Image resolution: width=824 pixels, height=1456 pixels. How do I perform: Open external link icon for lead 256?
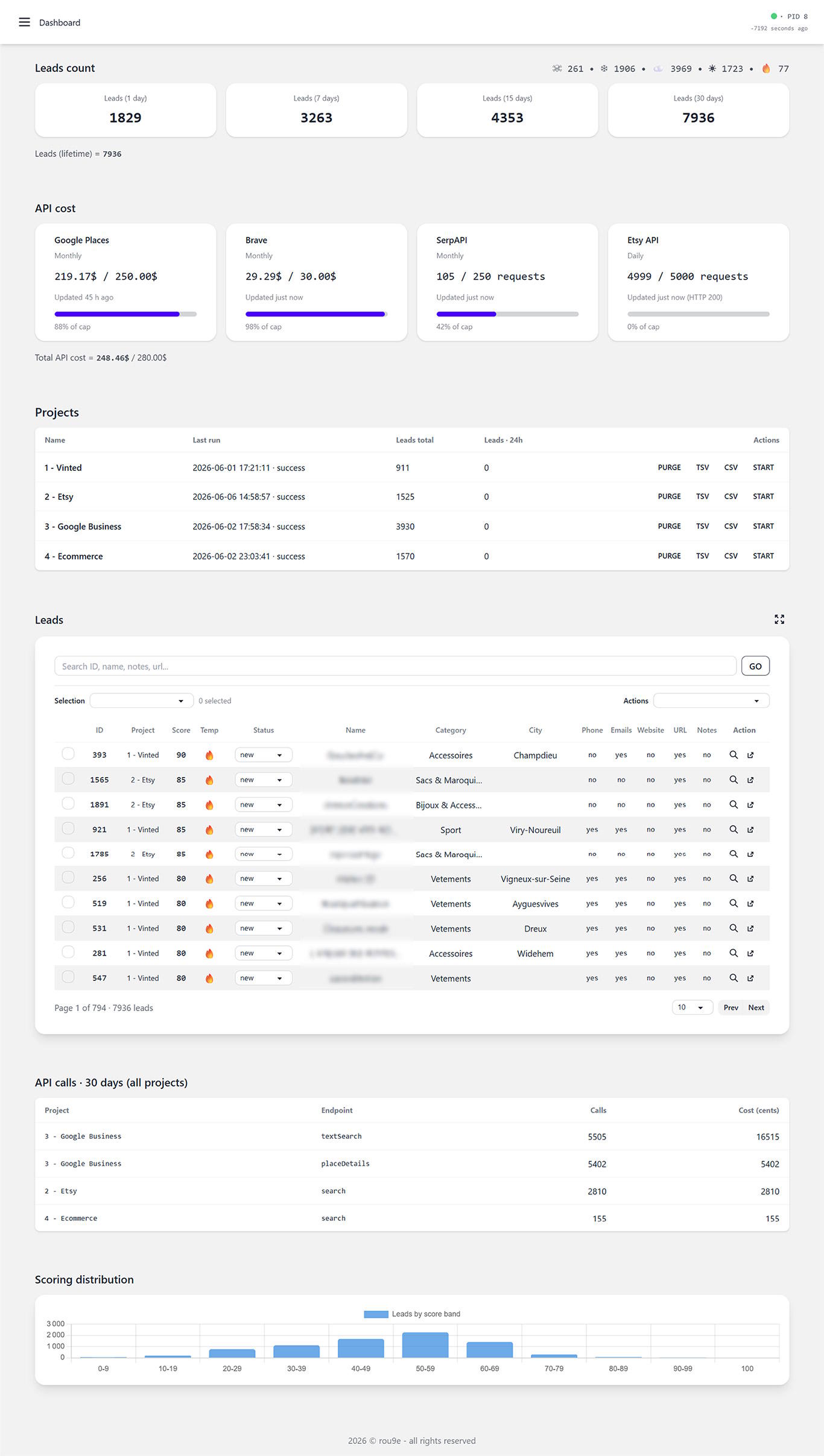coord(750,878)
